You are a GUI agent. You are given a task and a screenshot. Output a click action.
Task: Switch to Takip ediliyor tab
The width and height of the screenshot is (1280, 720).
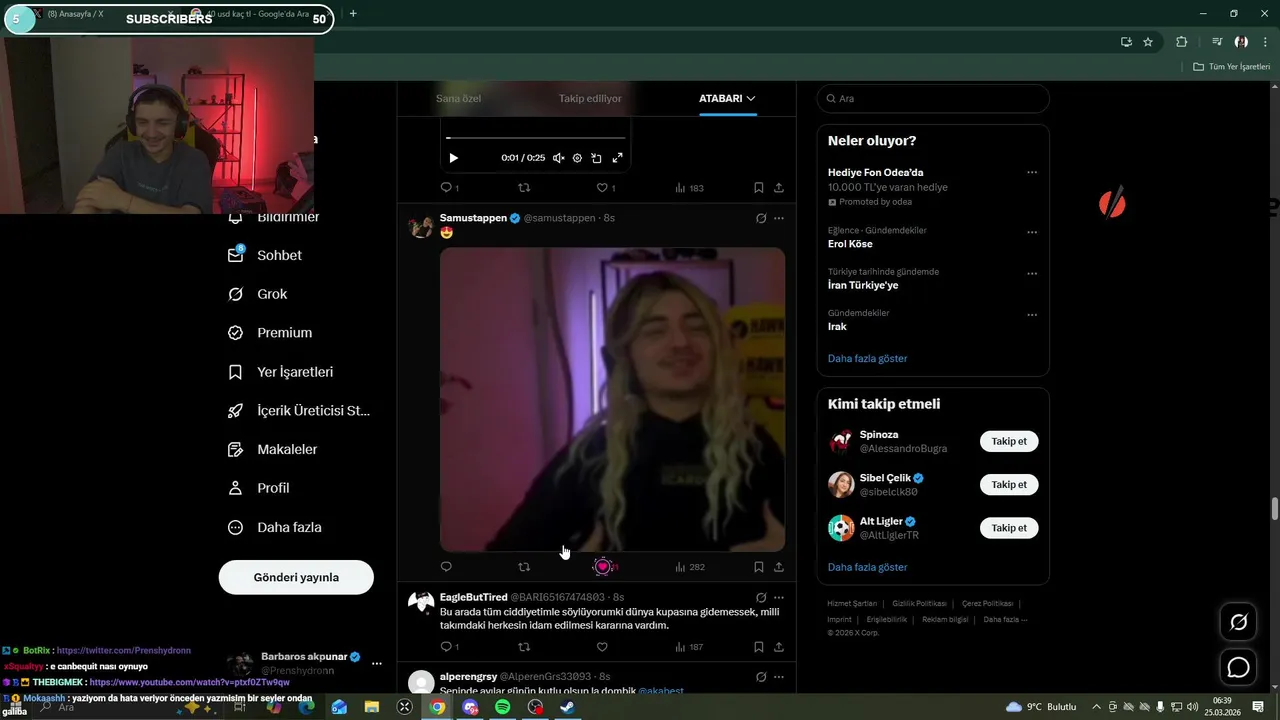590,99
